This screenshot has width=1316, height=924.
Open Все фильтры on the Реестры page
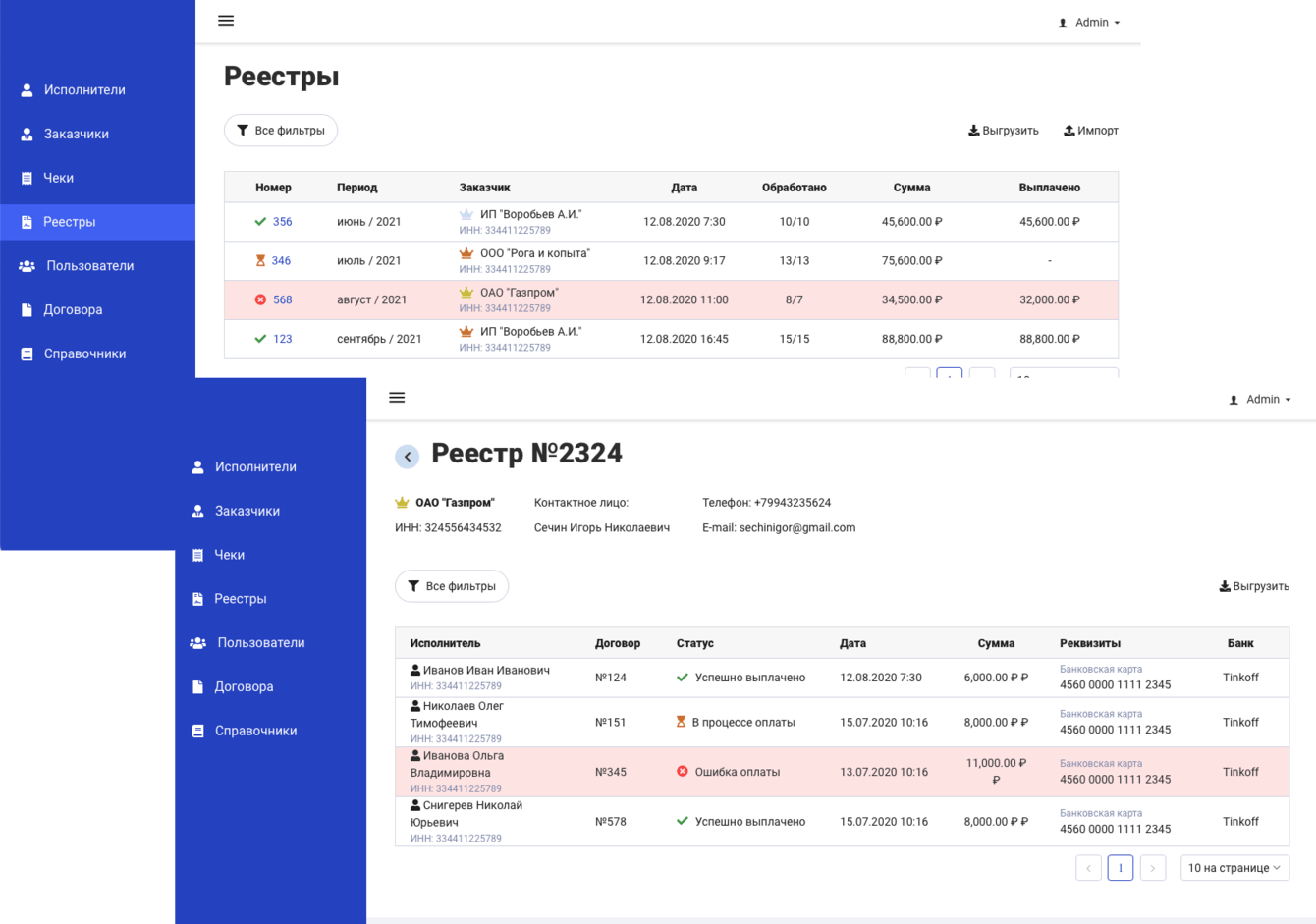[281, 131]
